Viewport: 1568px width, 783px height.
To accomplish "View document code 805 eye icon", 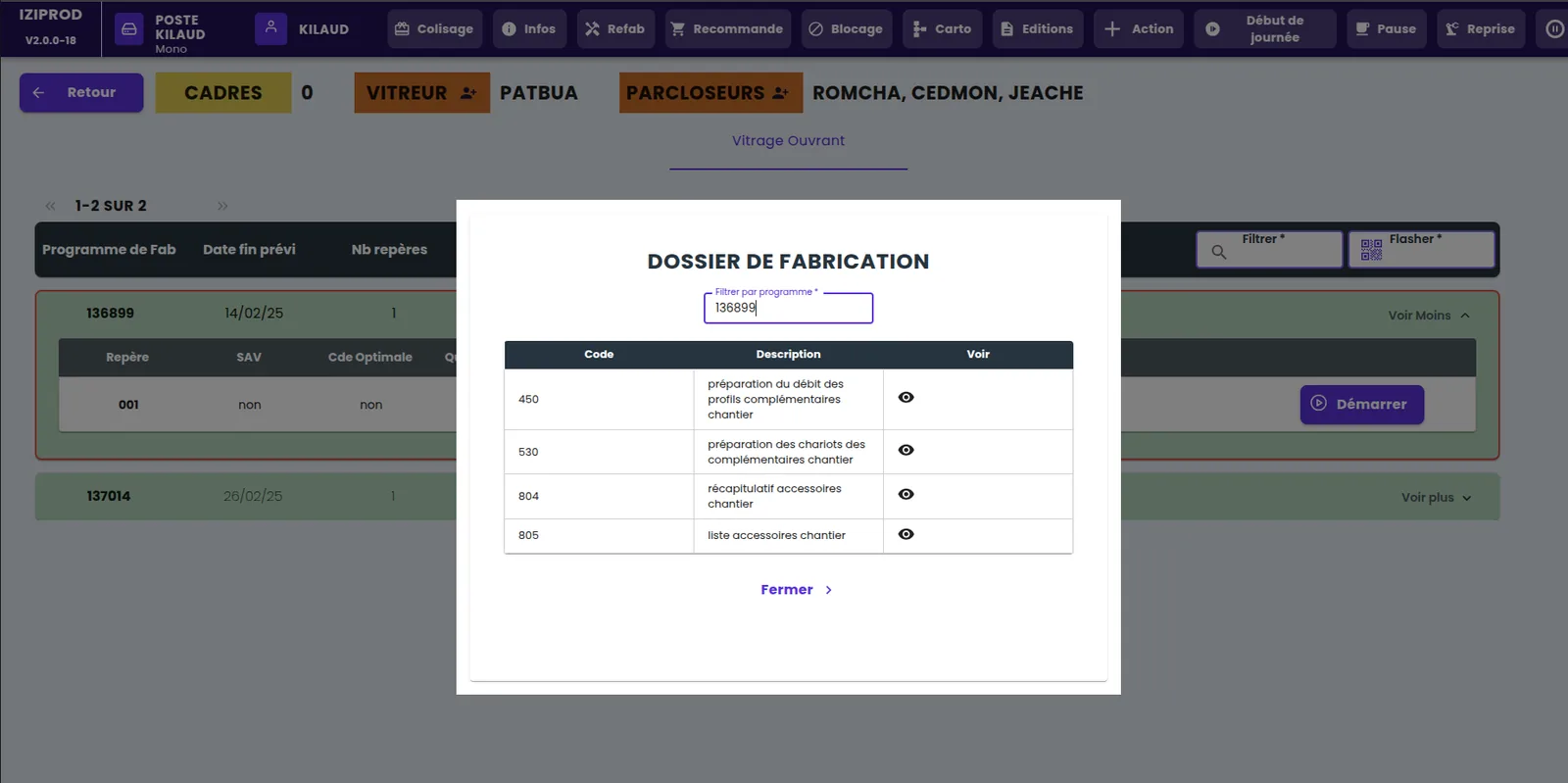I will [x=906, y=534].
